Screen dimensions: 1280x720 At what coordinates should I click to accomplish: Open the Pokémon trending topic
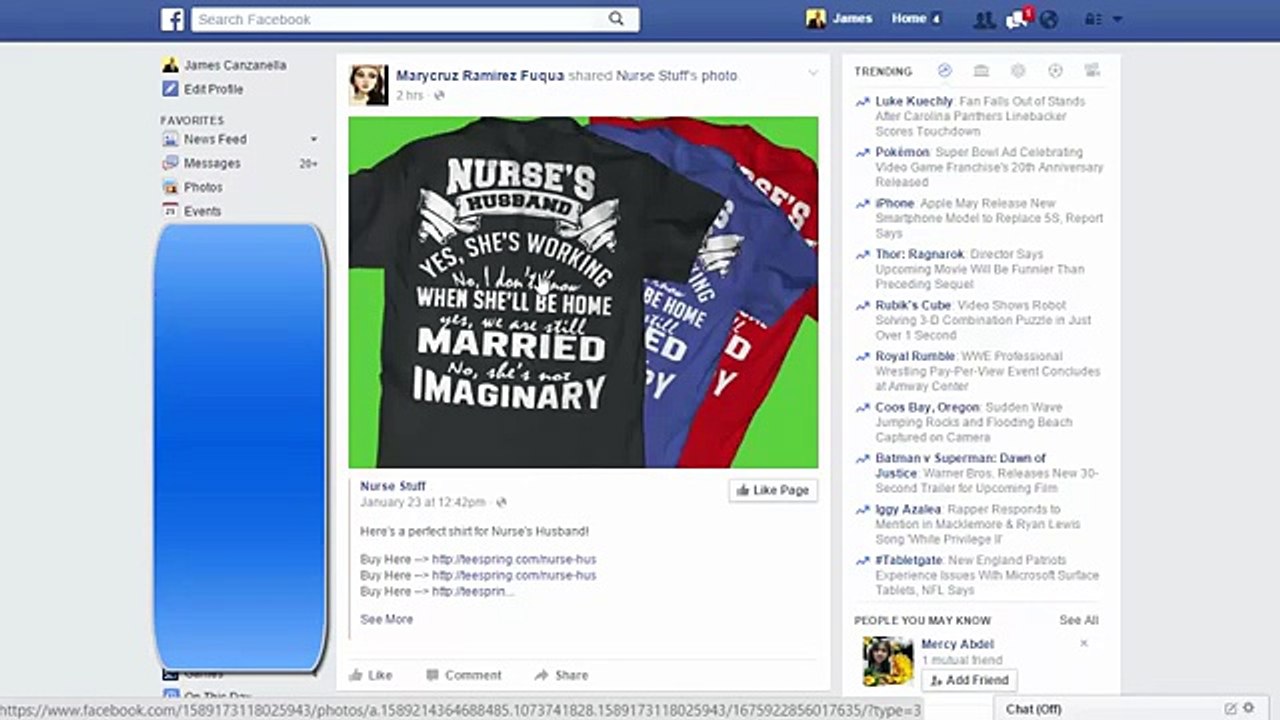click(x=902, y=152)
